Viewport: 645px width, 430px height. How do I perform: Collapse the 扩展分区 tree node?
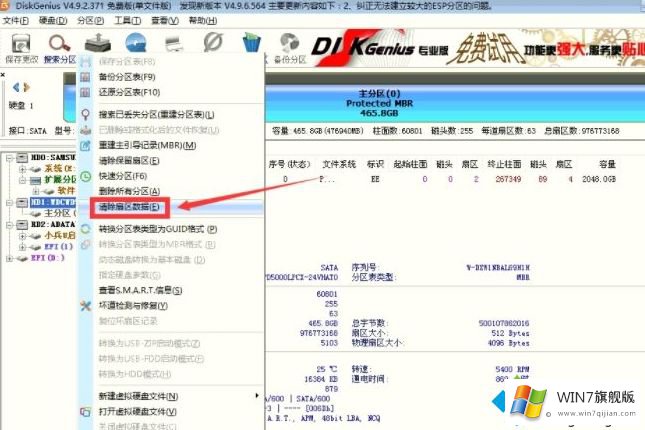coord(23,180)
